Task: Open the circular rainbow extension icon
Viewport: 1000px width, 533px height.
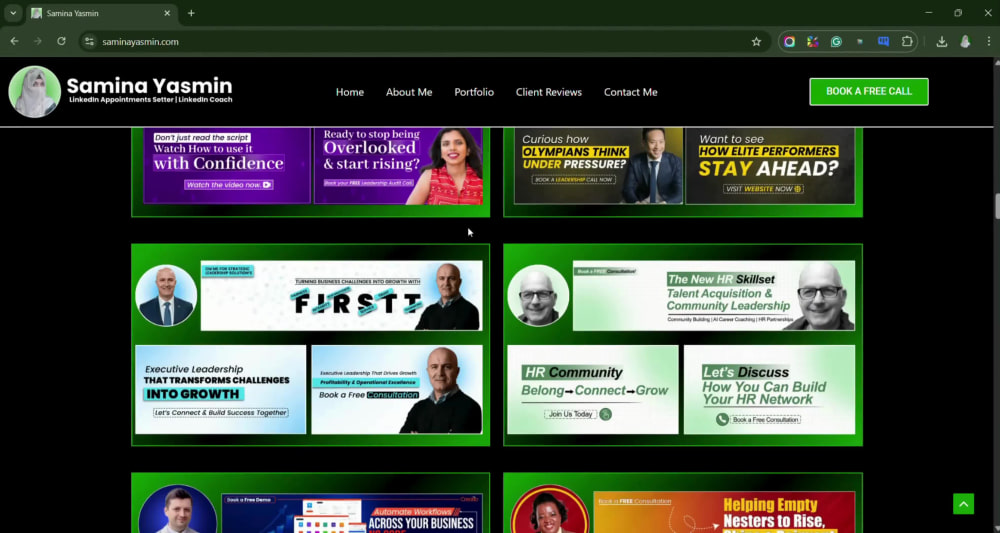Action: coord(790,41)
